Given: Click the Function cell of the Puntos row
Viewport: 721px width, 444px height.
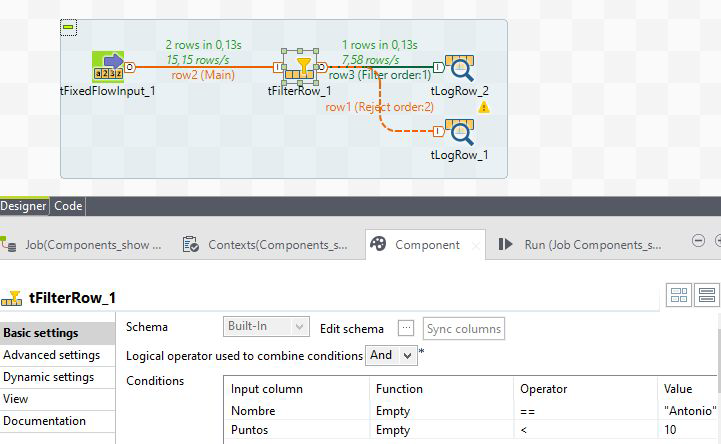Looking at the screenshot, I should pyautogui.click(x=441, y=430).
